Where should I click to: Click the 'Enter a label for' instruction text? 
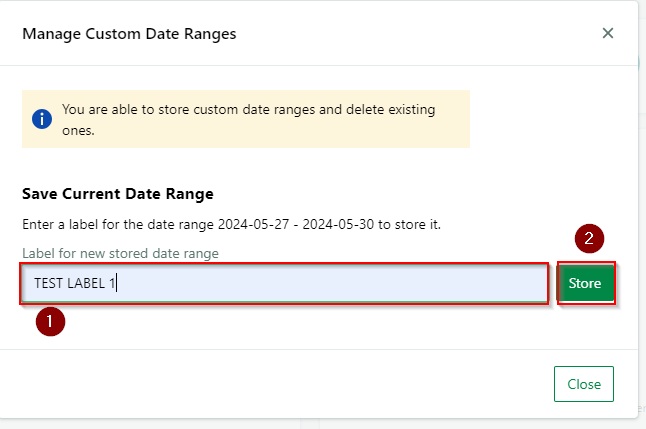click(72, 225)
